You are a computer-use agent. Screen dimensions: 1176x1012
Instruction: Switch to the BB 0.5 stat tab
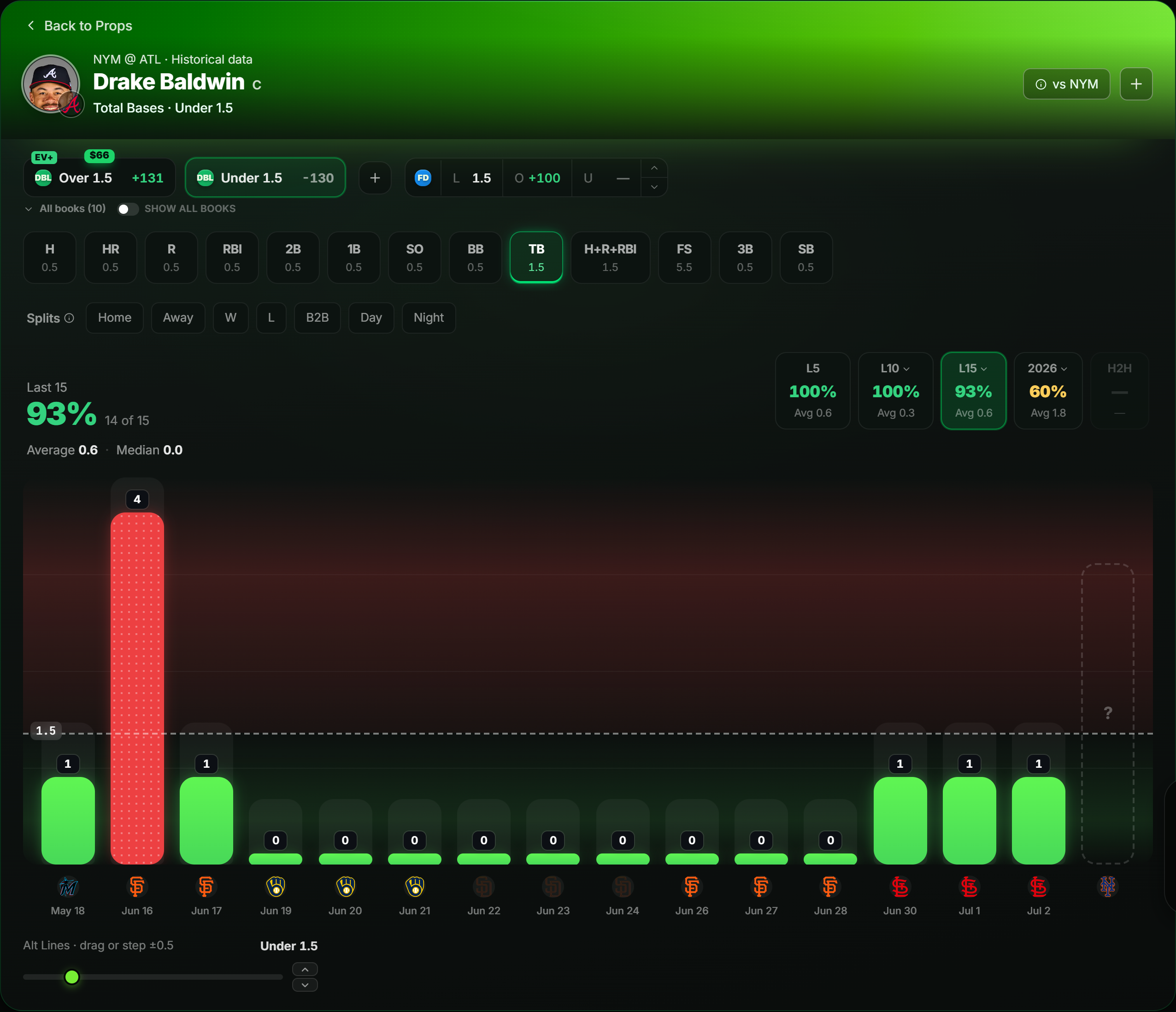click(x=475, y=257)
